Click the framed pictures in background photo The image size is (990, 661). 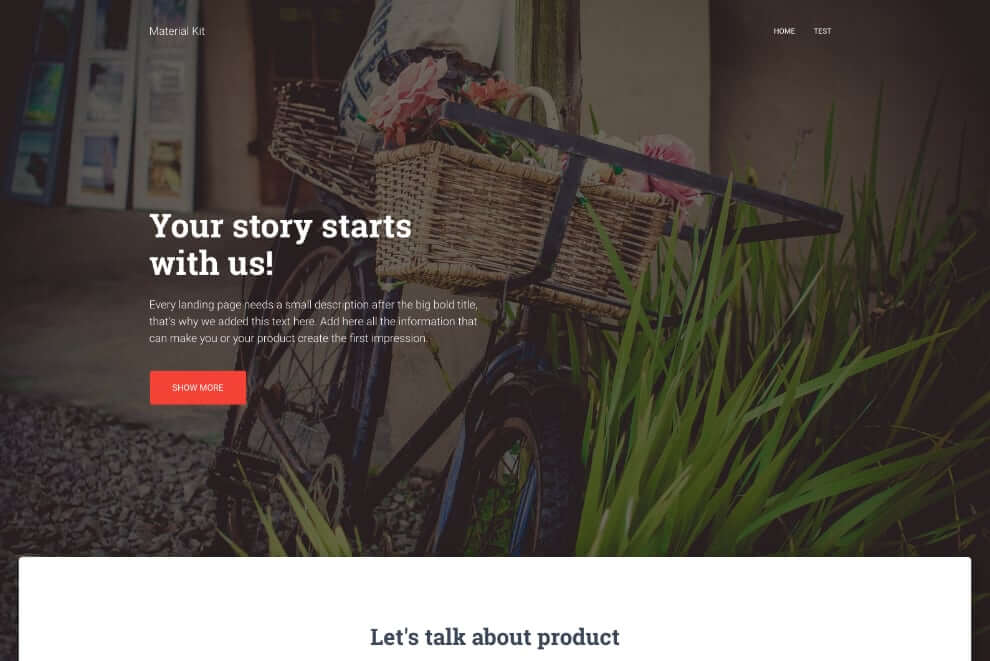(101, 104)
